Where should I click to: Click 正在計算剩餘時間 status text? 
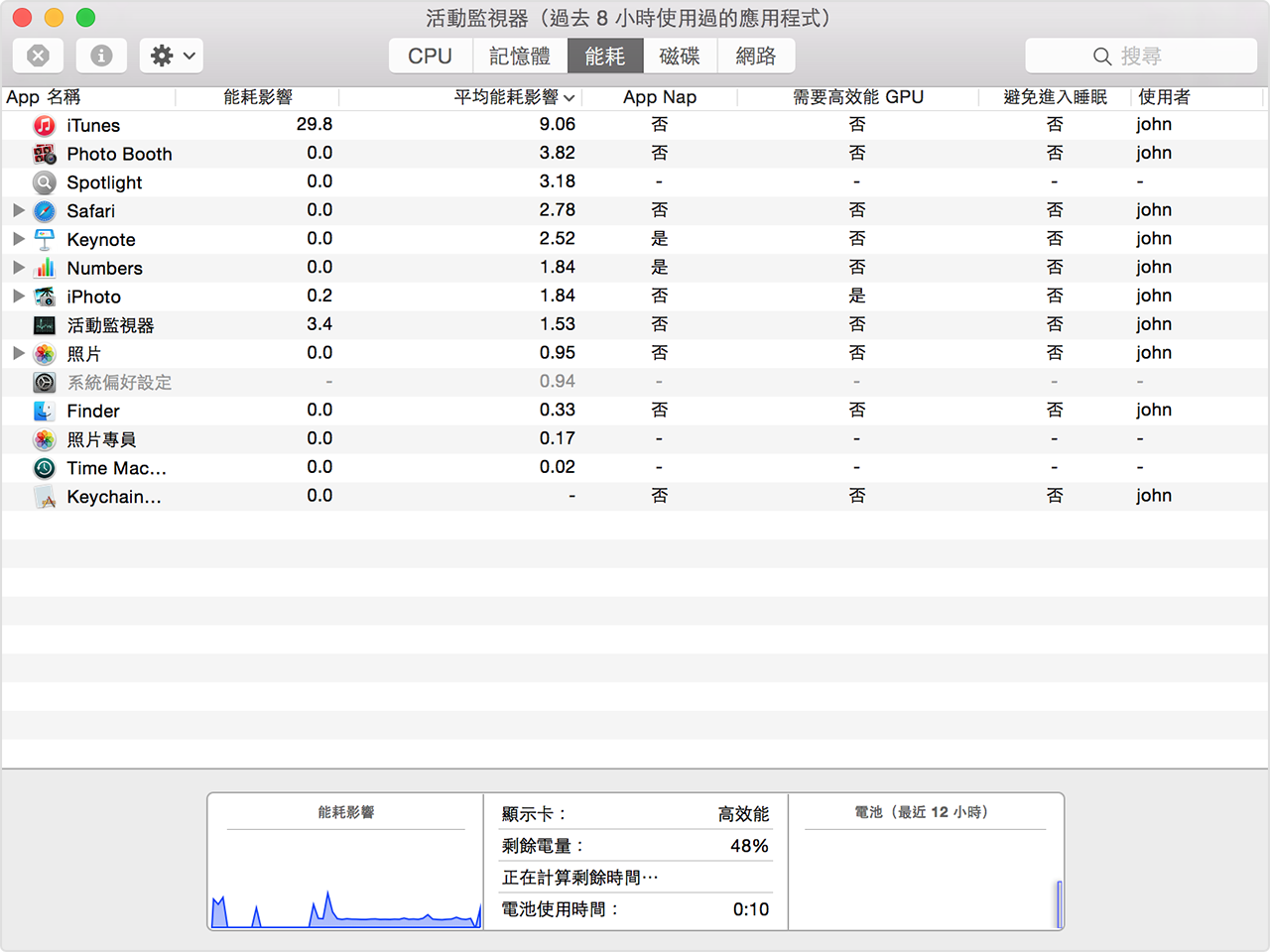(580, 878)
